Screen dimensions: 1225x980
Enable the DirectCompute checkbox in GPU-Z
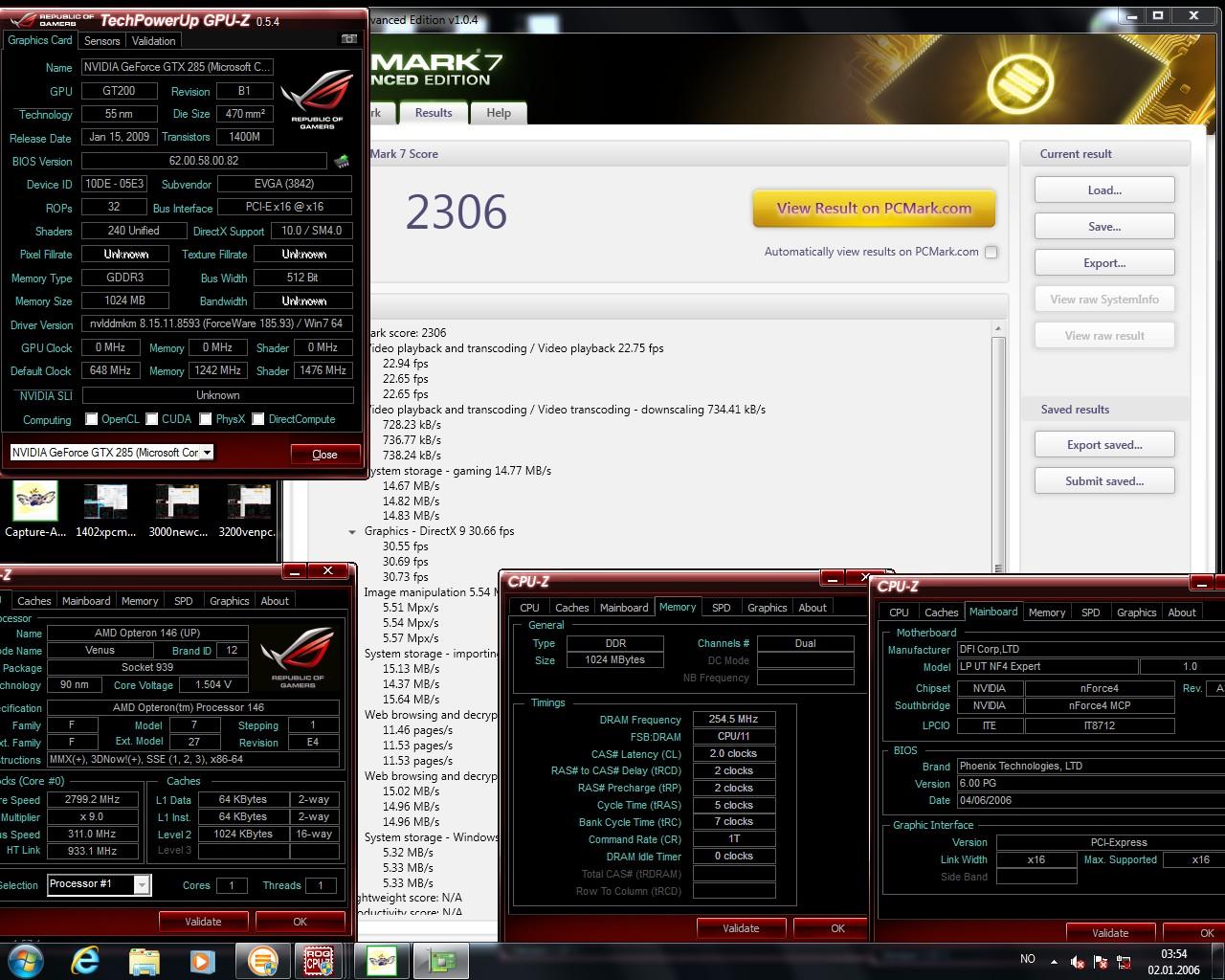pyautogui.click(x=258, y=419)
